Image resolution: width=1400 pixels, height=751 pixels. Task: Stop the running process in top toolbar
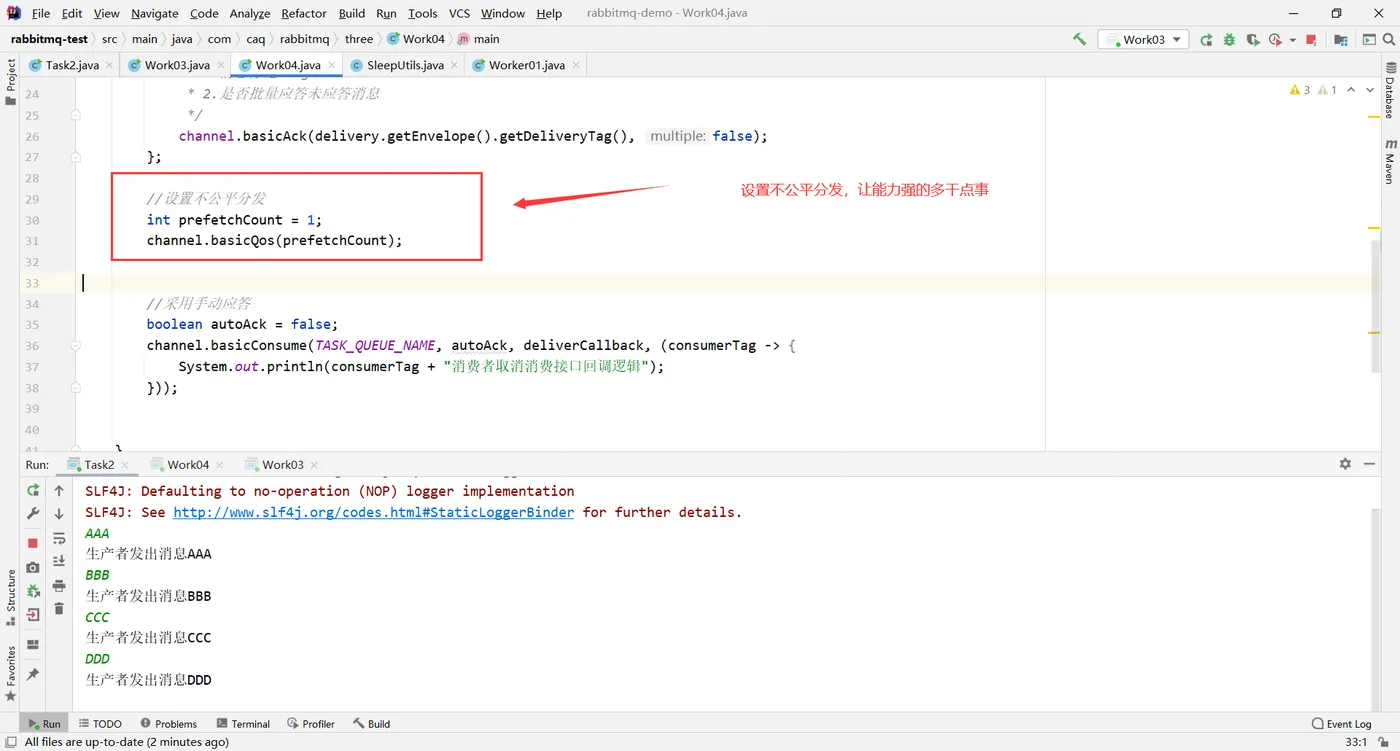click(1311, 40)
